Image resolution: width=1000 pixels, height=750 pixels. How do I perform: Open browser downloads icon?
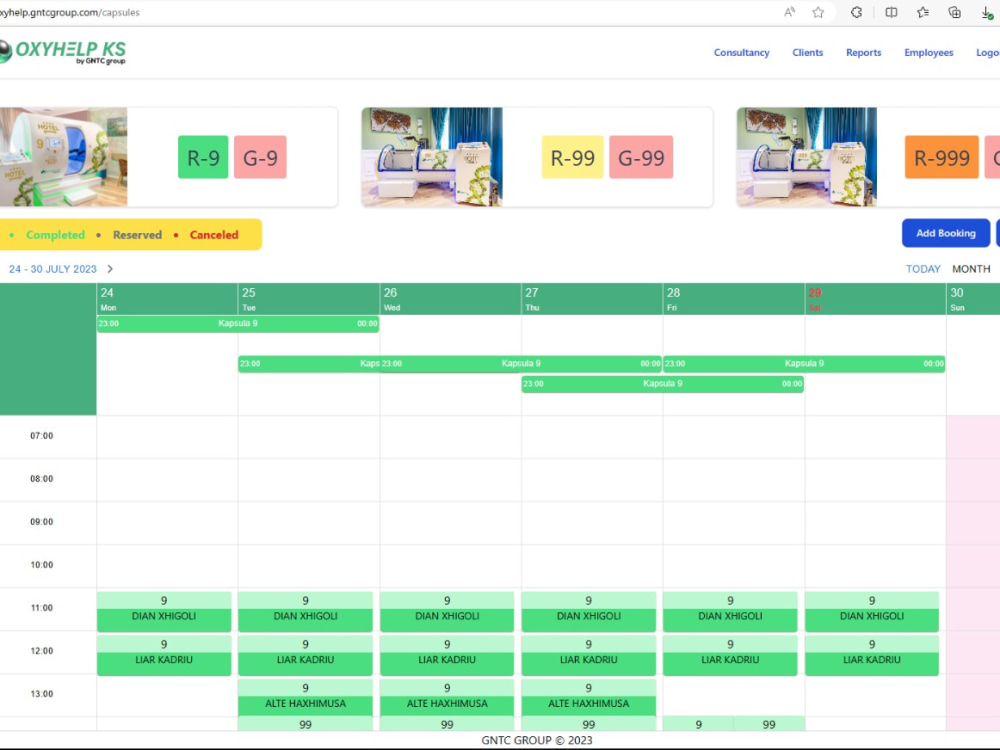[987, 13]
